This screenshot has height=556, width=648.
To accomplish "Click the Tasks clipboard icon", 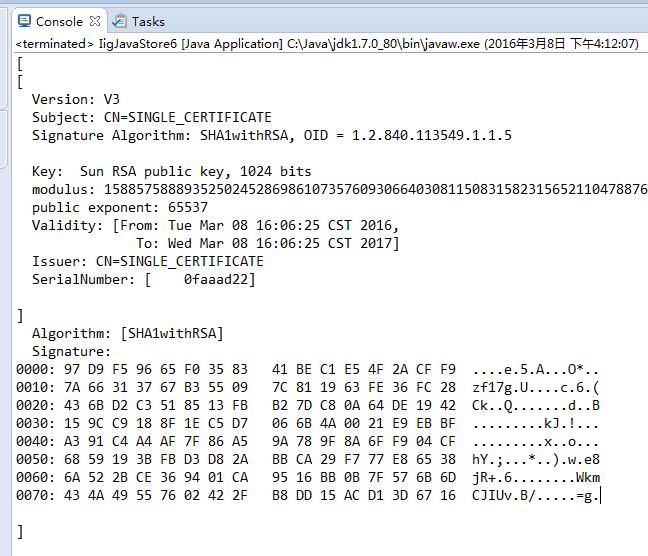I will click(119, 21).
